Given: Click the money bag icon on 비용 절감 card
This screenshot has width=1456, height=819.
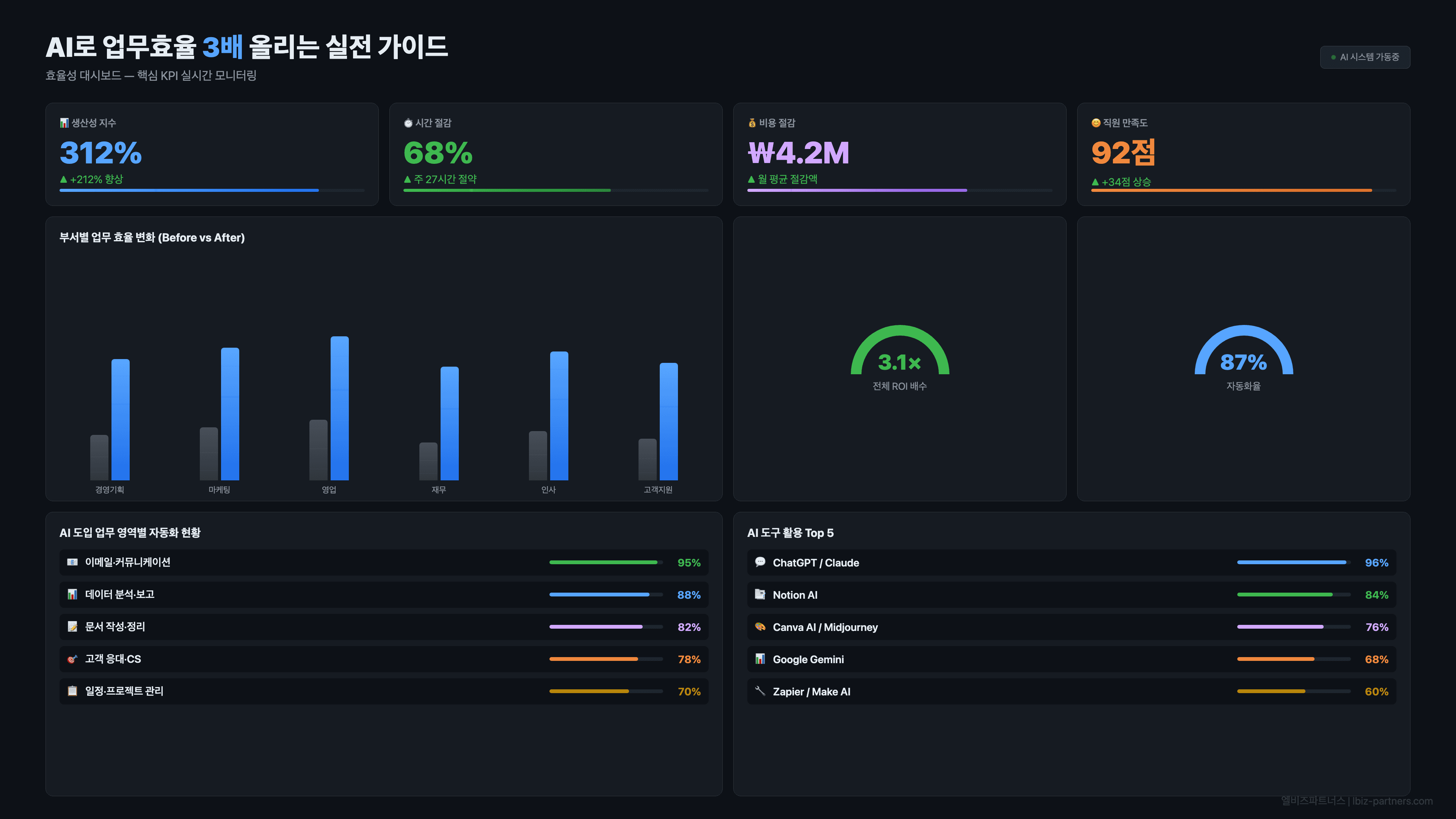Looking at the screenshot, I should (752, 122).
